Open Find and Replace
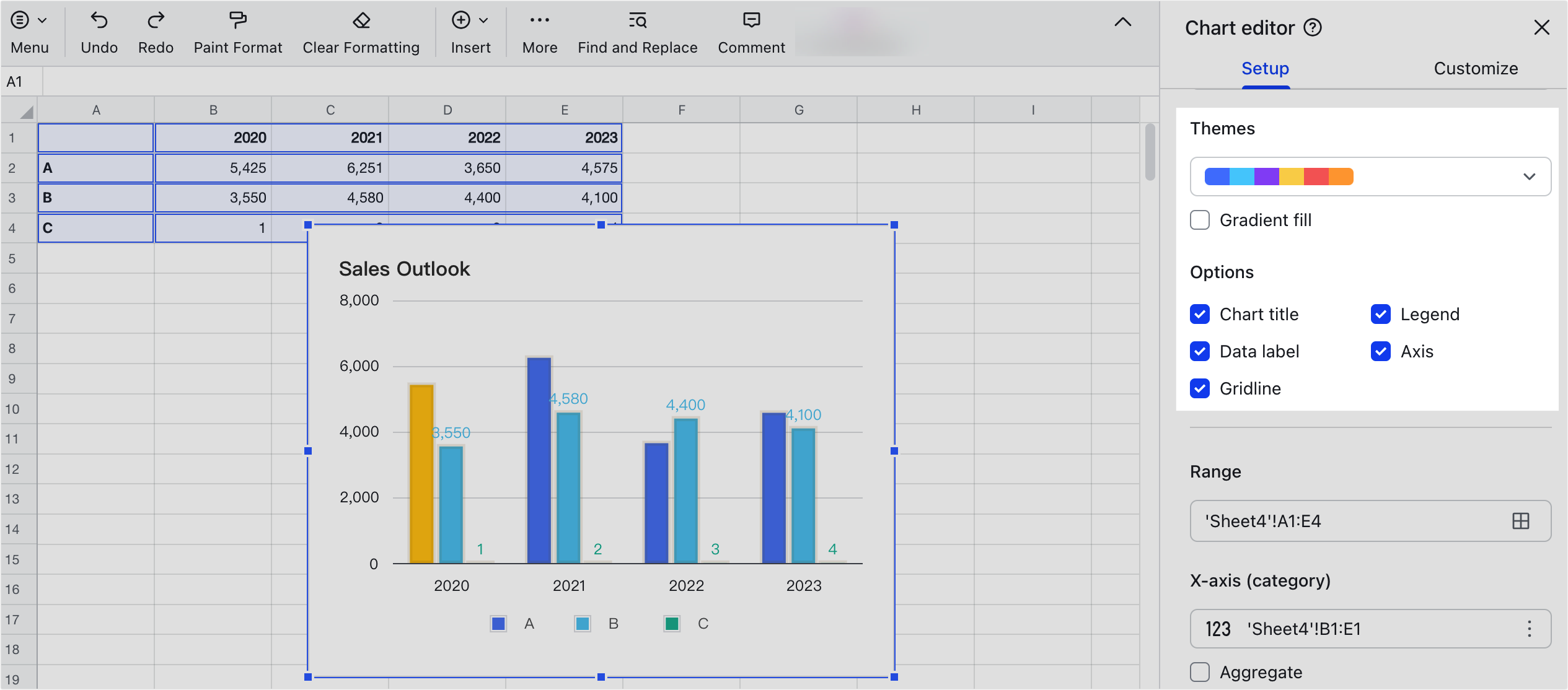The width and height of the screenshot is (1568, 690). tap(637, 20)
